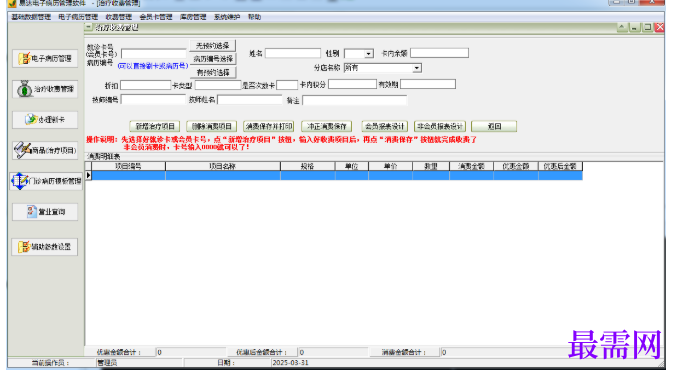Click the 无预约选择 button
This screenshot has width=680, height=376.
(212, 46)
